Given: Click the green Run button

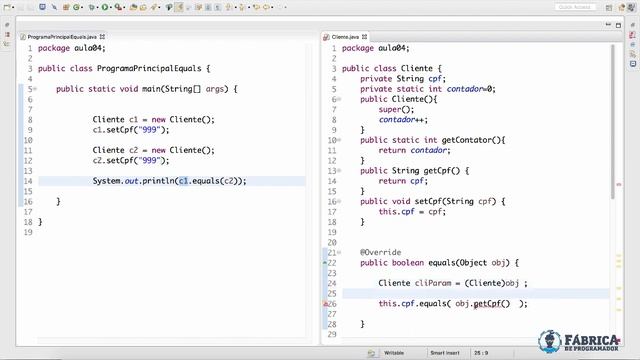Looking at the screenshot, I should tap(105, 7).
